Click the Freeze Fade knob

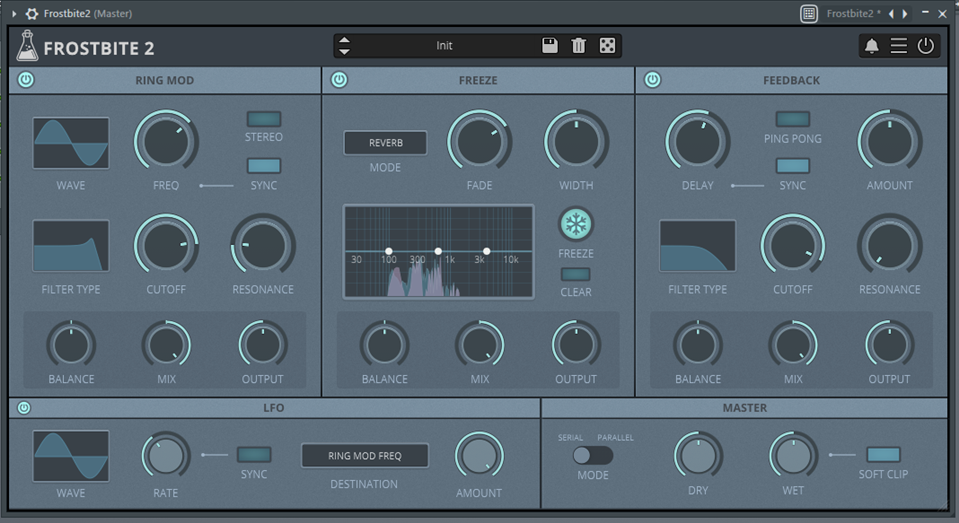[479, 142]
